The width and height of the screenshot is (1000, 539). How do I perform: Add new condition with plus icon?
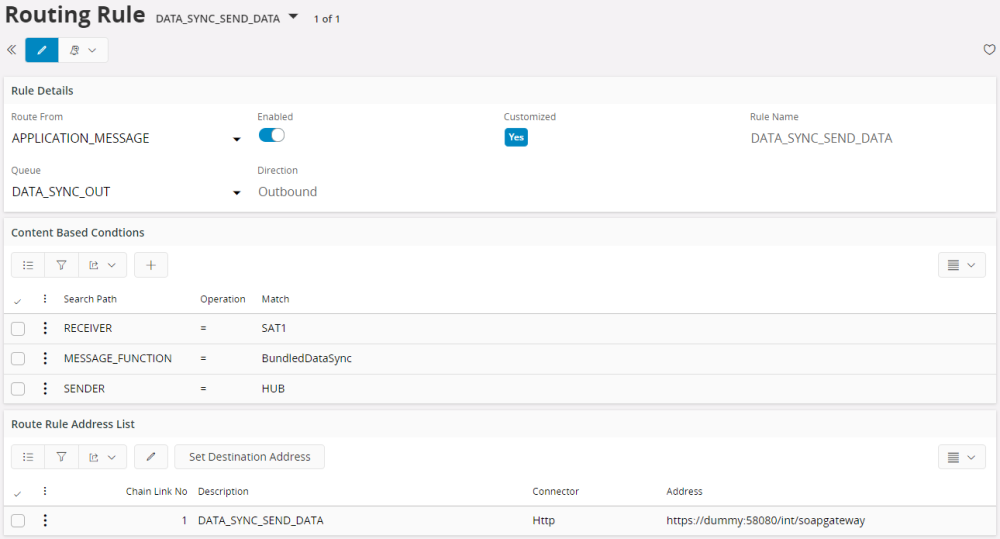151,265
